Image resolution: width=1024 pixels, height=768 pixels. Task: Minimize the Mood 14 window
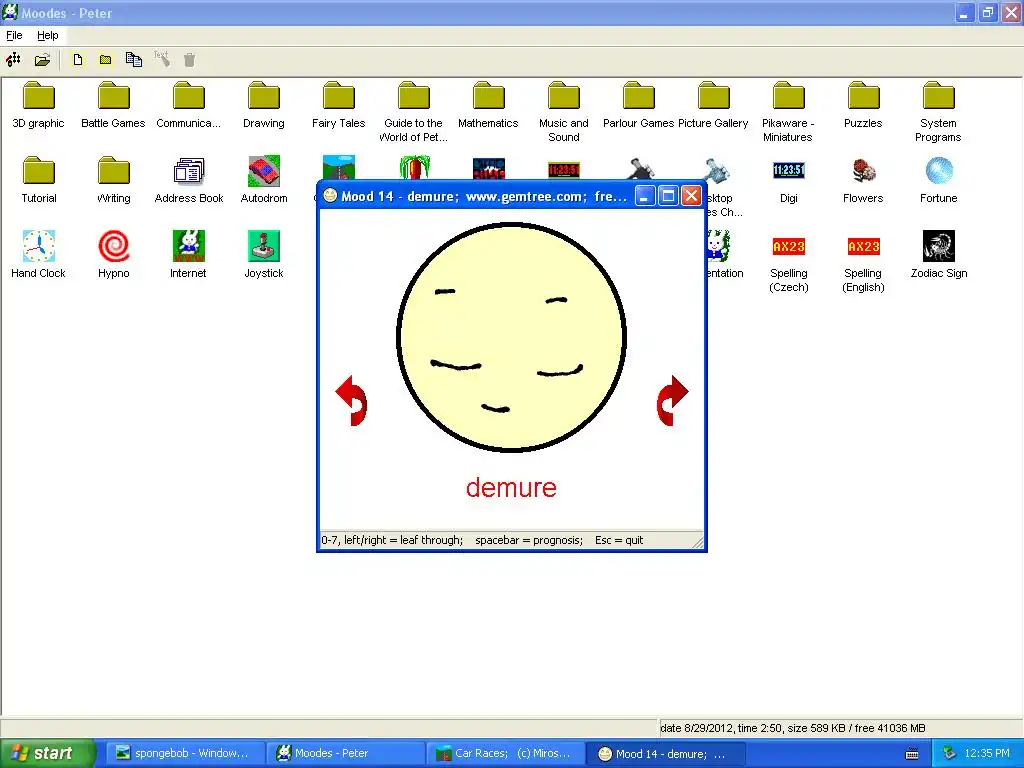[x=645, y=195]
